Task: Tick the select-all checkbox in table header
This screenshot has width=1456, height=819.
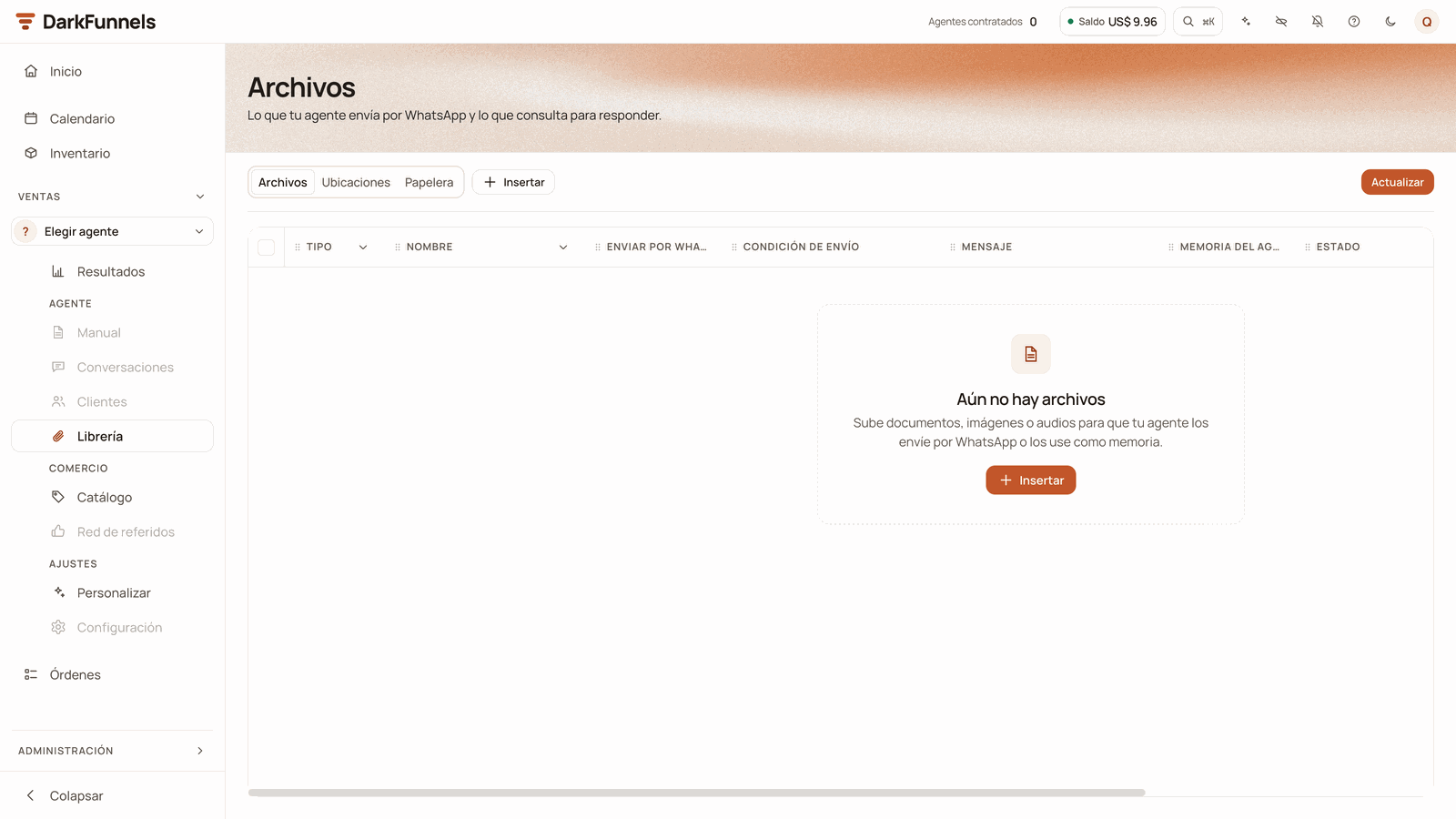Action: coord(267,248)
